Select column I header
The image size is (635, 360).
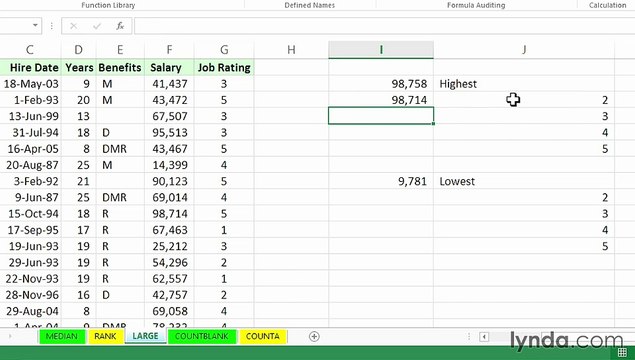tap(381, 50)
